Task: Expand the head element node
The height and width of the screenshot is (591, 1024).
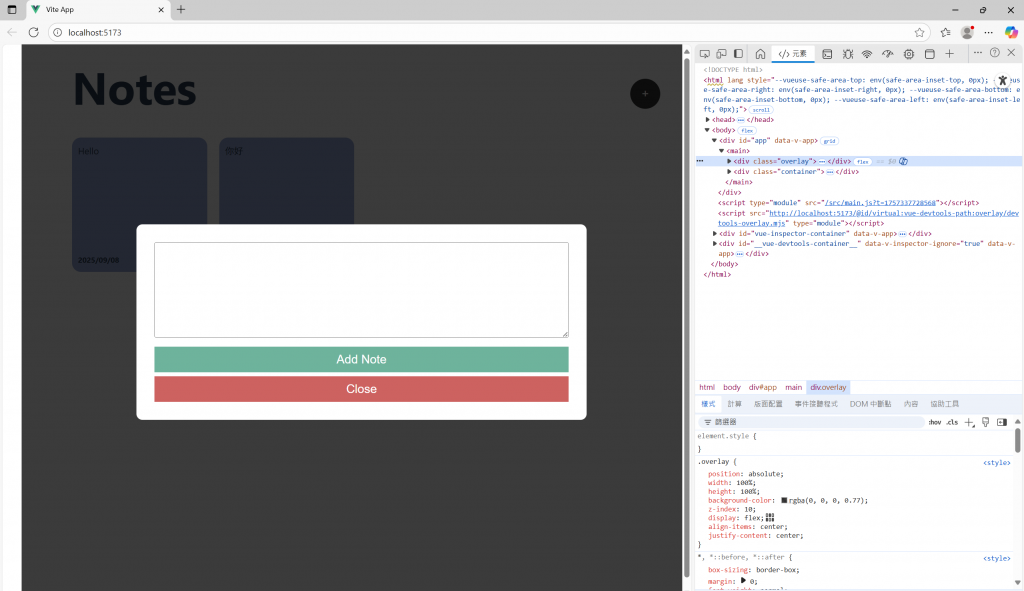Action: tap(707, 120)
